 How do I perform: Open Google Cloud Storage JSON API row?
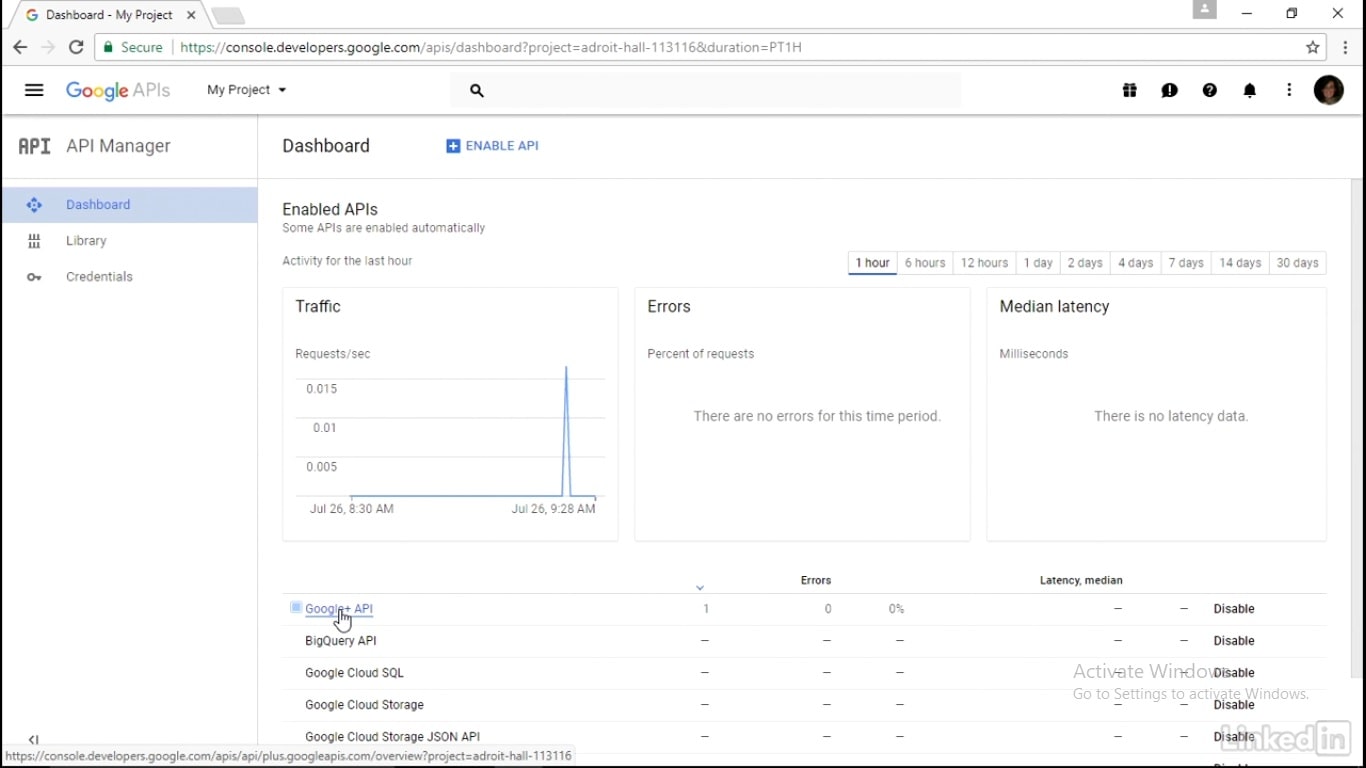point(392,737)
